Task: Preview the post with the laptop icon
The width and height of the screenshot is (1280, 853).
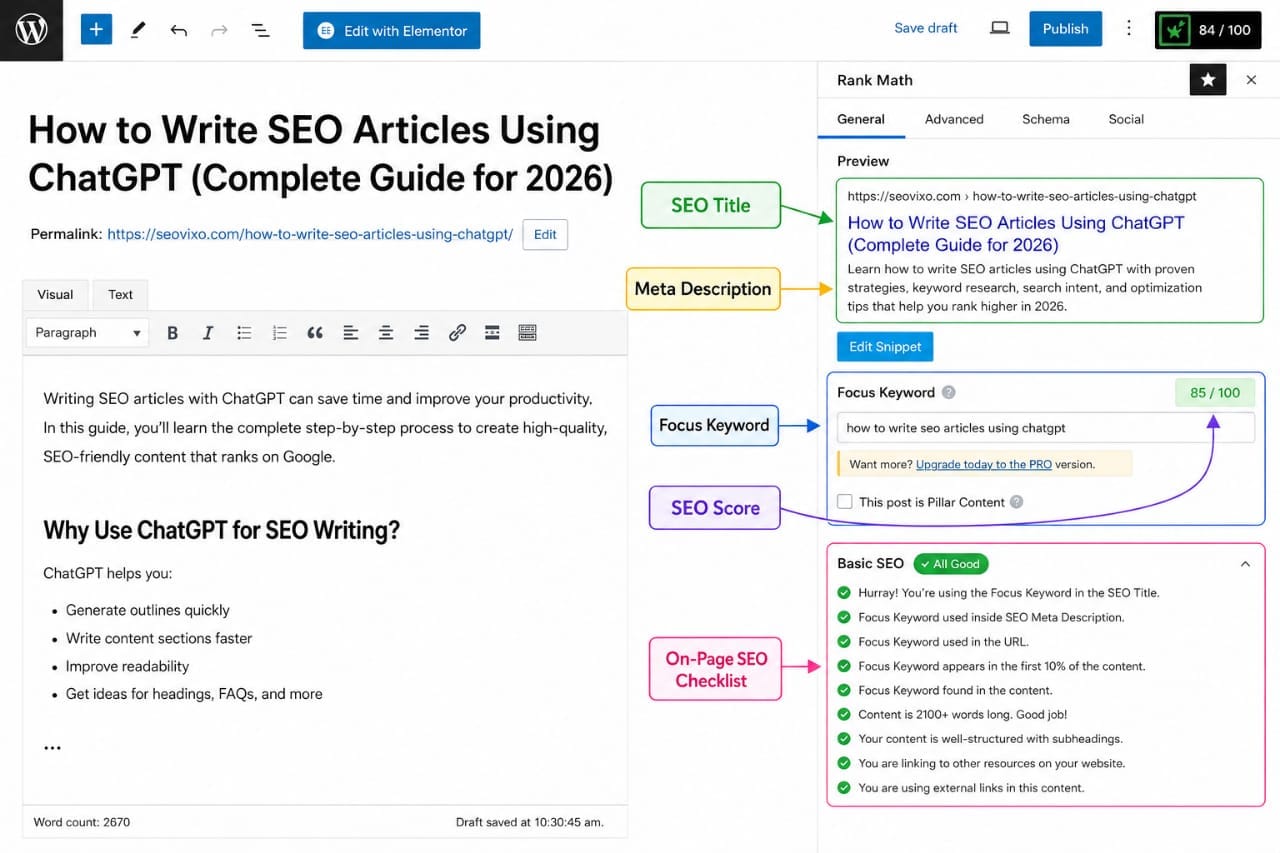Action: [999, 28]
